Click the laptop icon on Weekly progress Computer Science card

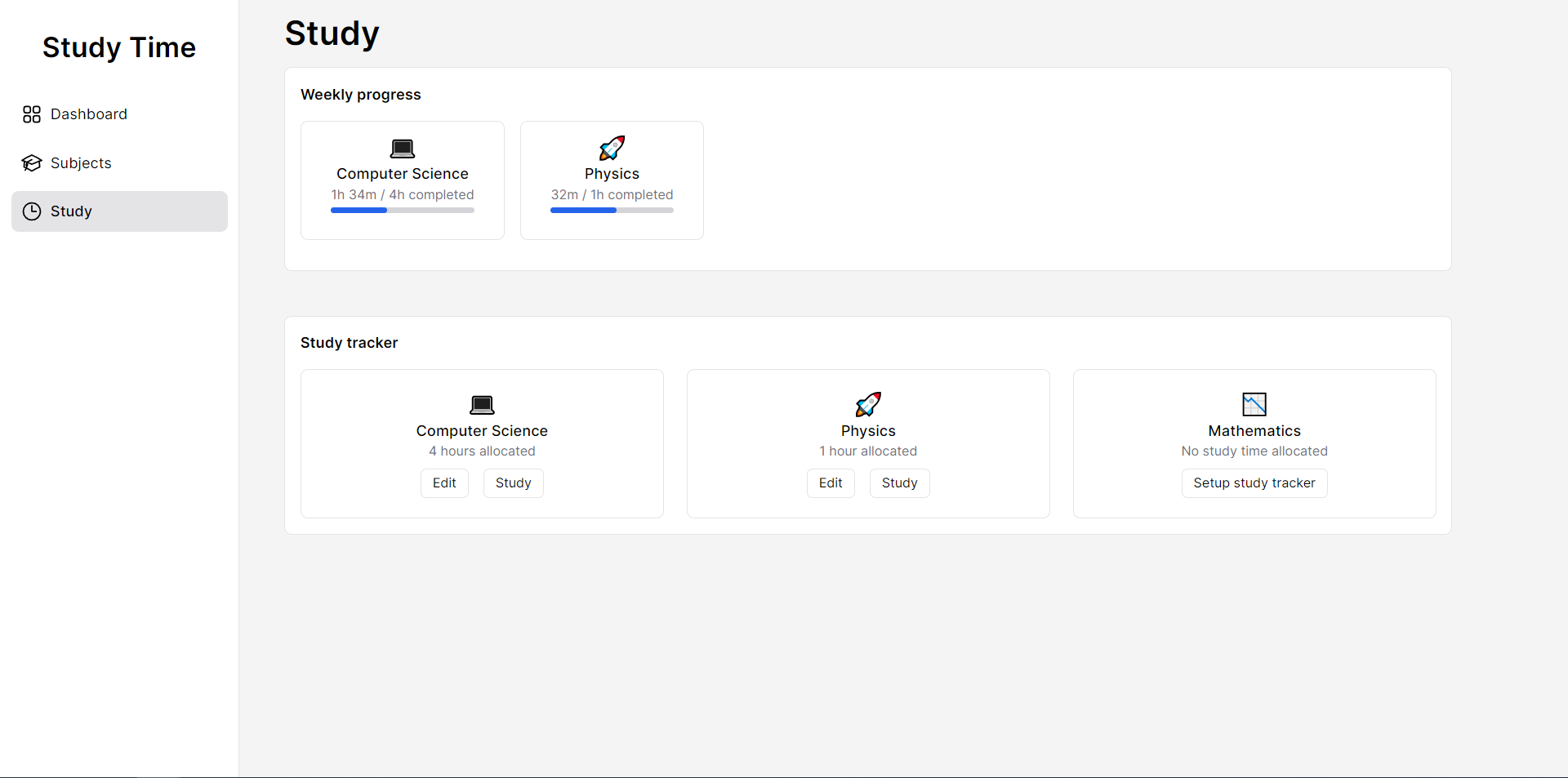pyautogui.click(x=402, y=148)
